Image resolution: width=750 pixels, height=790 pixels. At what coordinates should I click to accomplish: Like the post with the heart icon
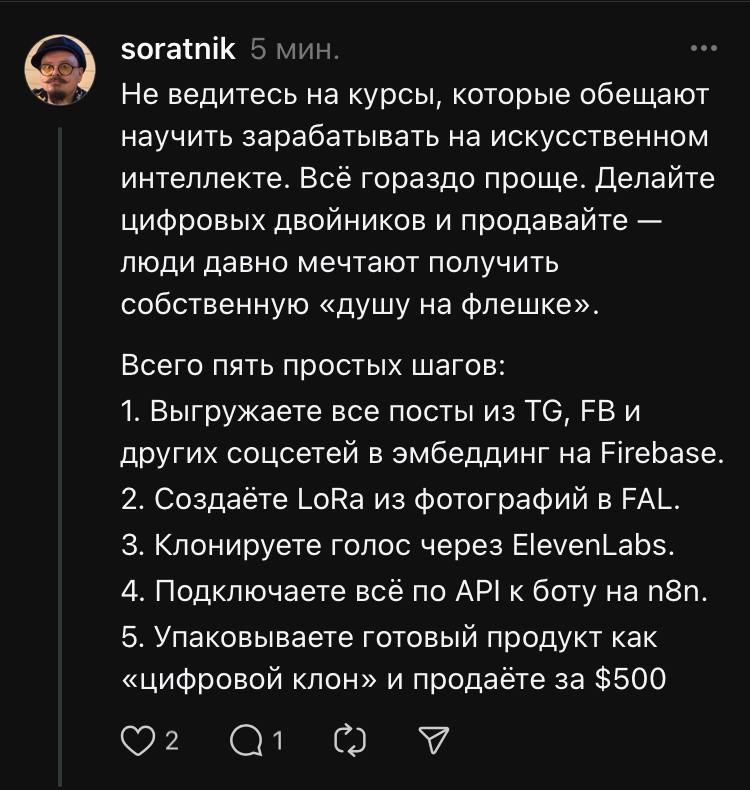[133, 740]
